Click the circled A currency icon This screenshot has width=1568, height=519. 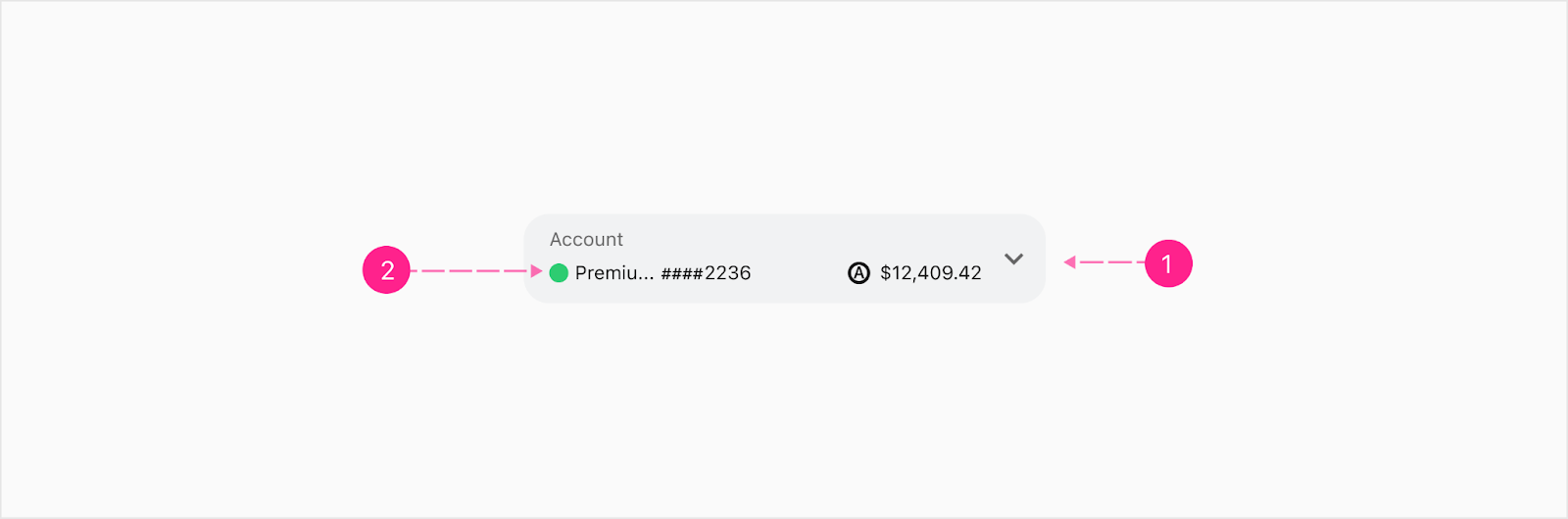tap(858, 273)
